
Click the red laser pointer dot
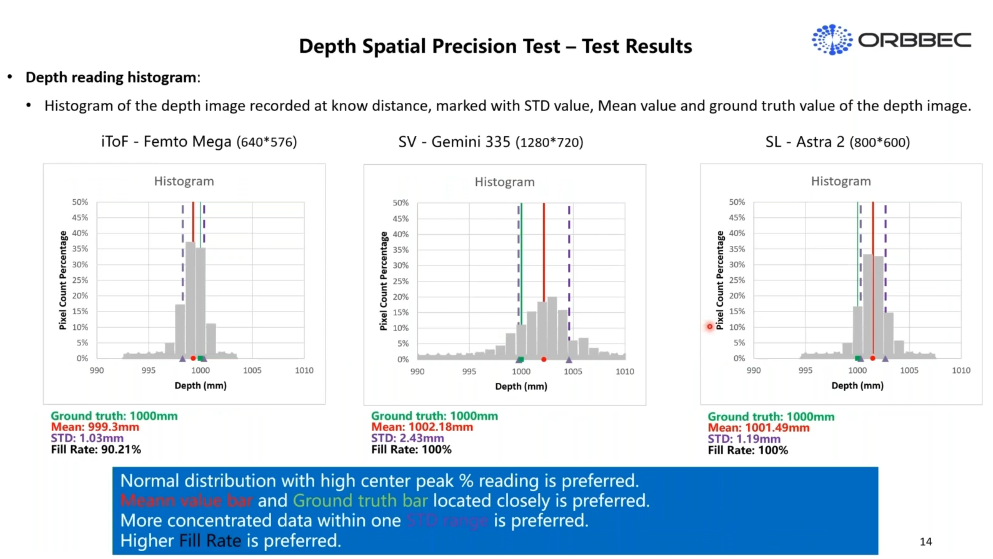pyautogui.click(x=710, y=326)
